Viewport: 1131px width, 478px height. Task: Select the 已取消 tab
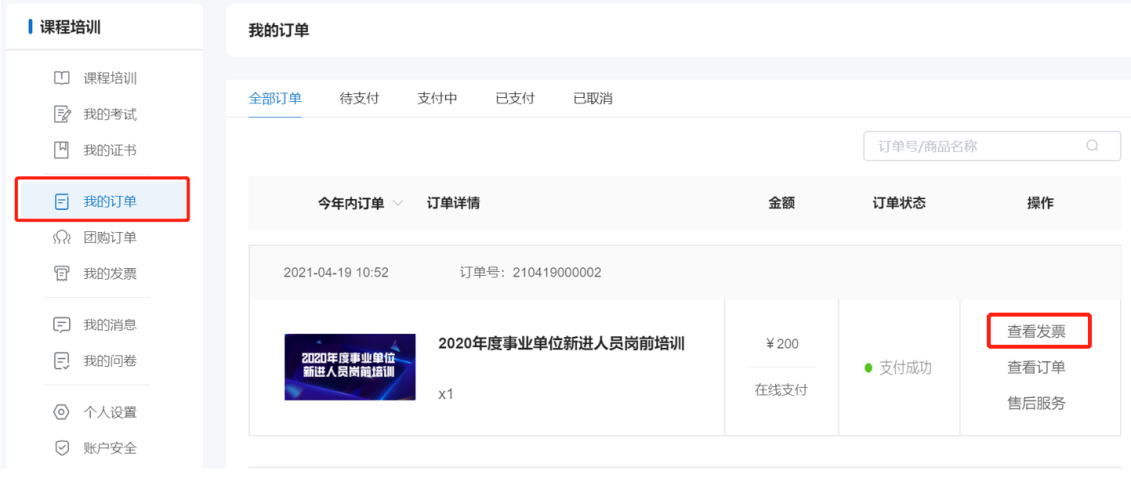click(x=593, y=98)
